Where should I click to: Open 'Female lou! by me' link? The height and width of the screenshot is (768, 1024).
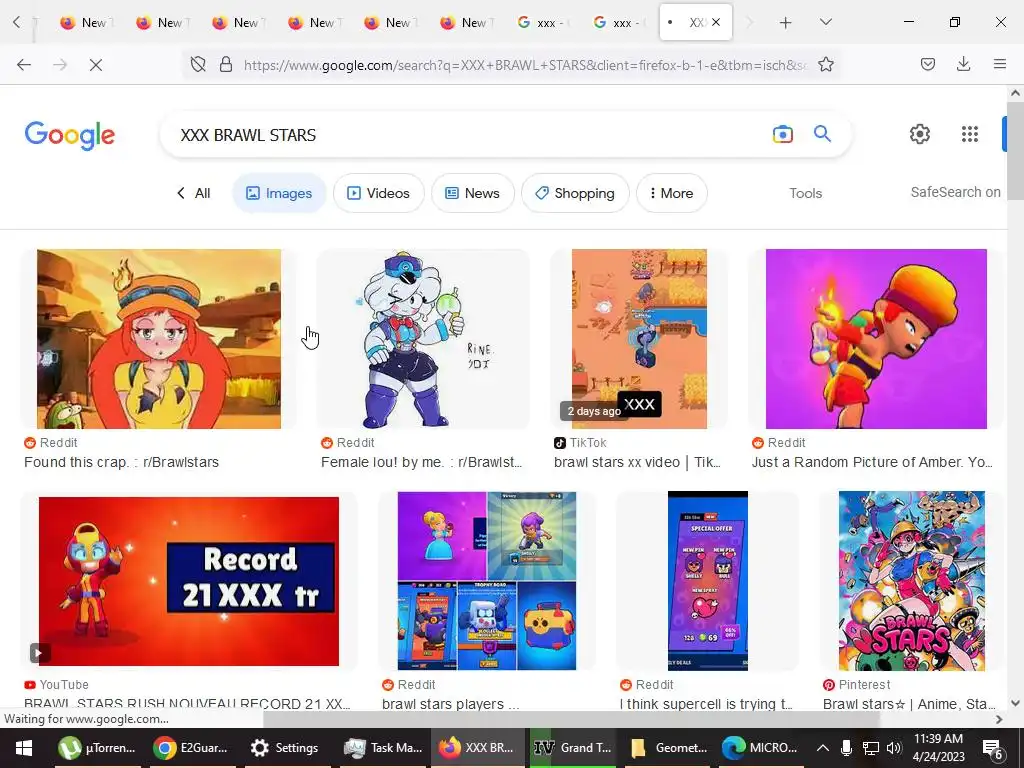click(422, 462)
